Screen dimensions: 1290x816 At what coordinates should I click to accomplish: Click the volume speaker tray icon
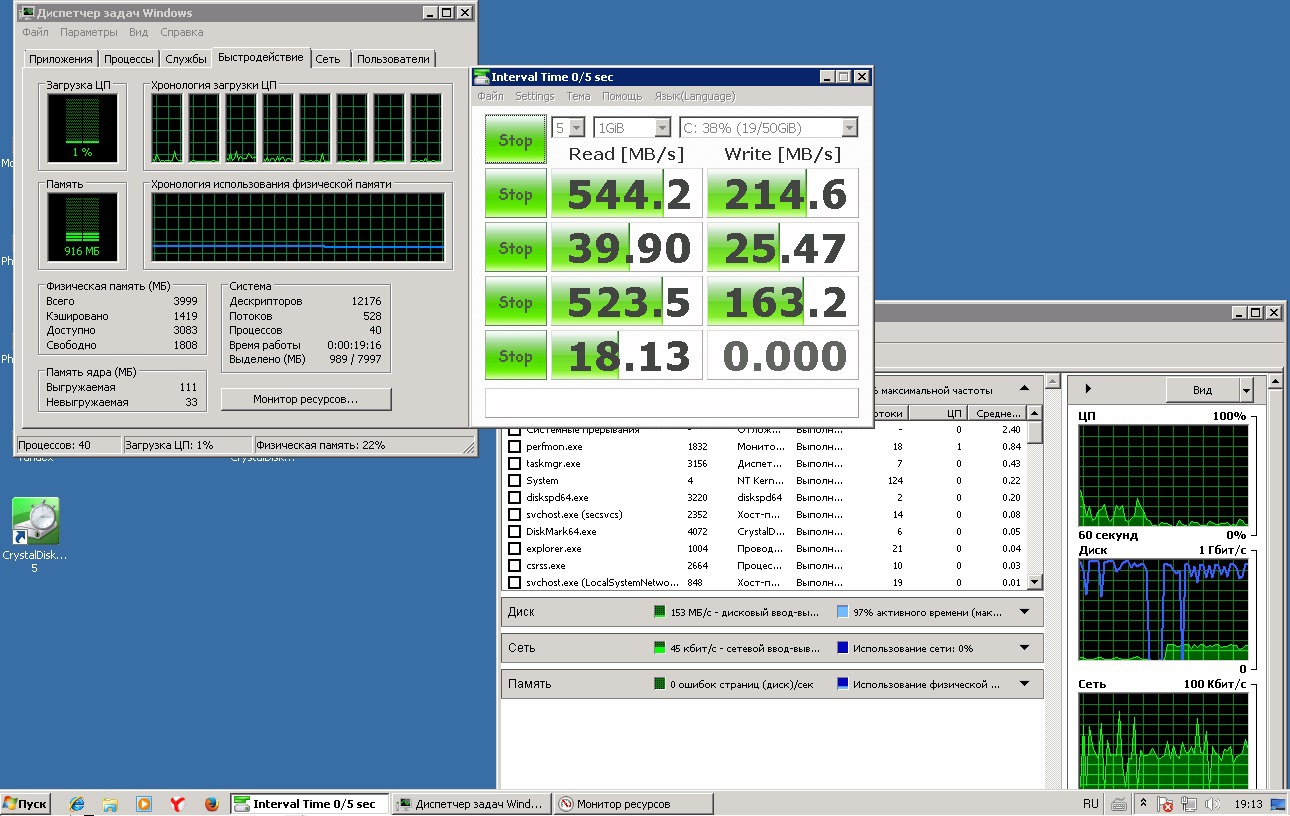click(x=1213, y=804)
